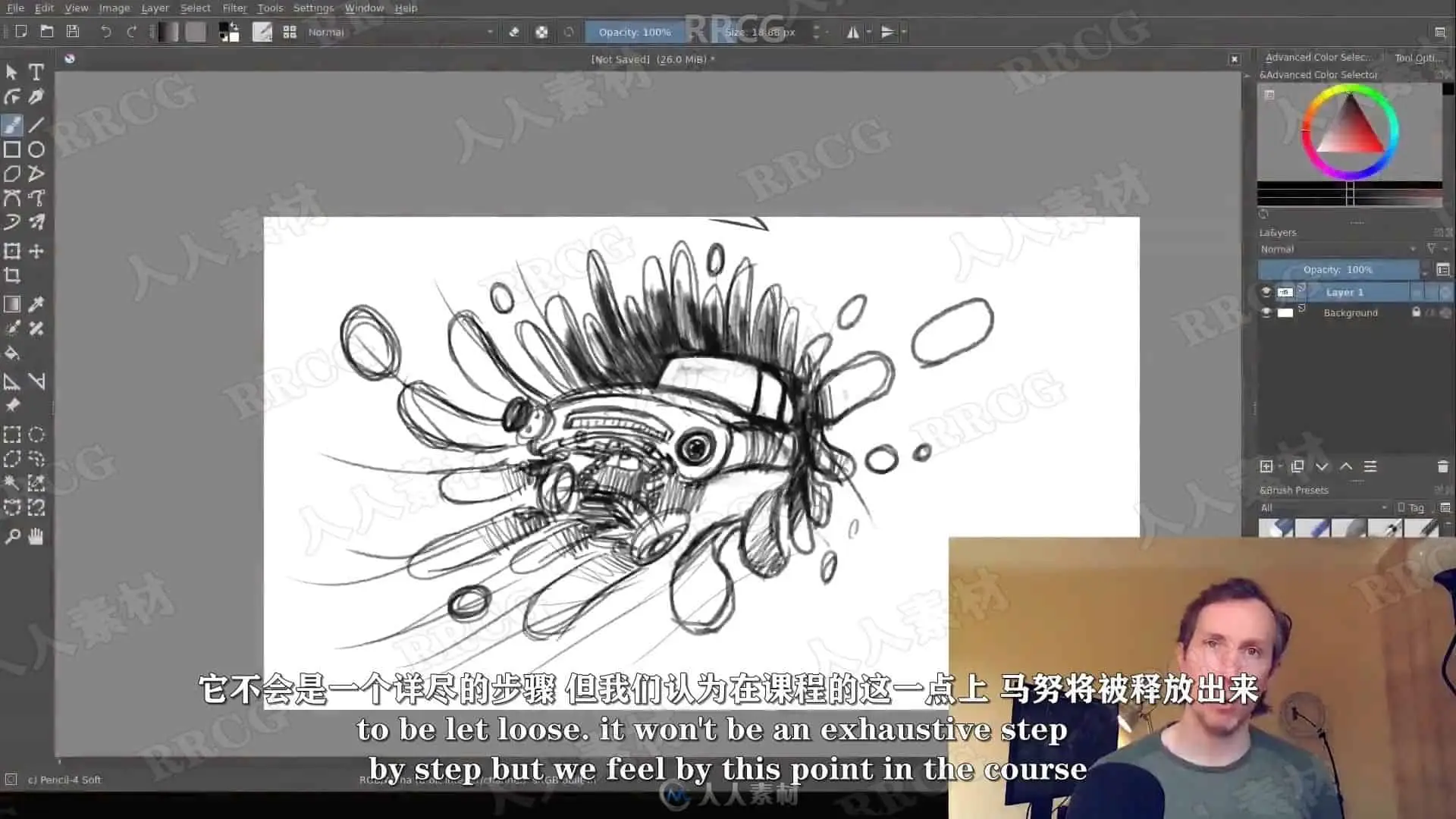Screen dimensions: 1456x819
Task: Expand the layer blend mode combo box
Action: point(1338,249)
